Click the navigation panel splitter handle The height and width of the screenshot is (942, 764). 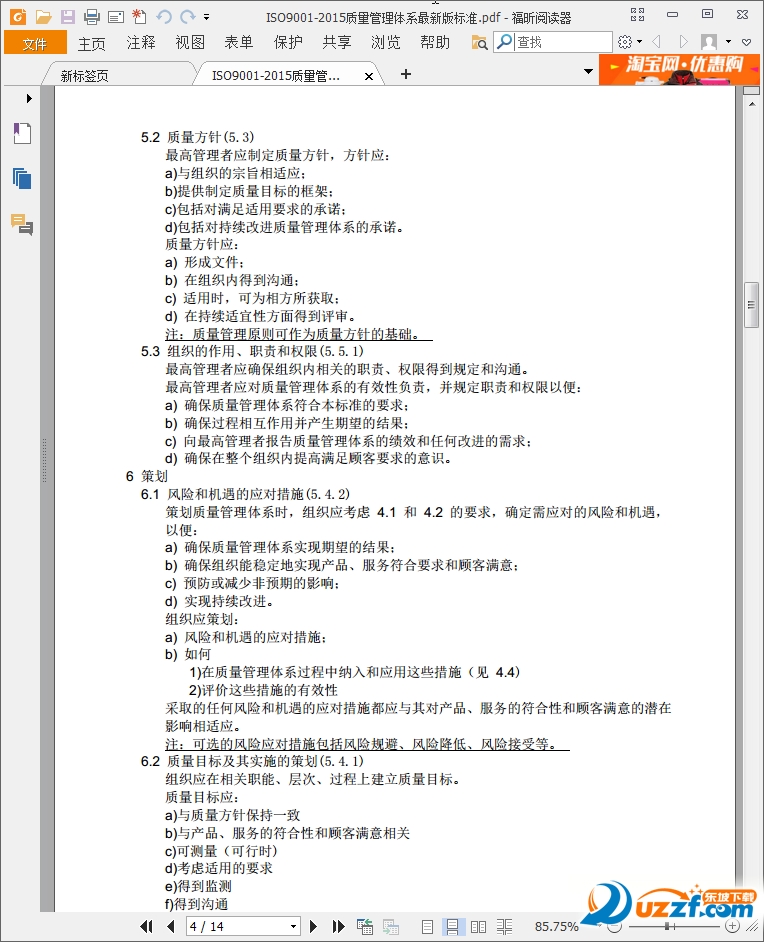44,461
